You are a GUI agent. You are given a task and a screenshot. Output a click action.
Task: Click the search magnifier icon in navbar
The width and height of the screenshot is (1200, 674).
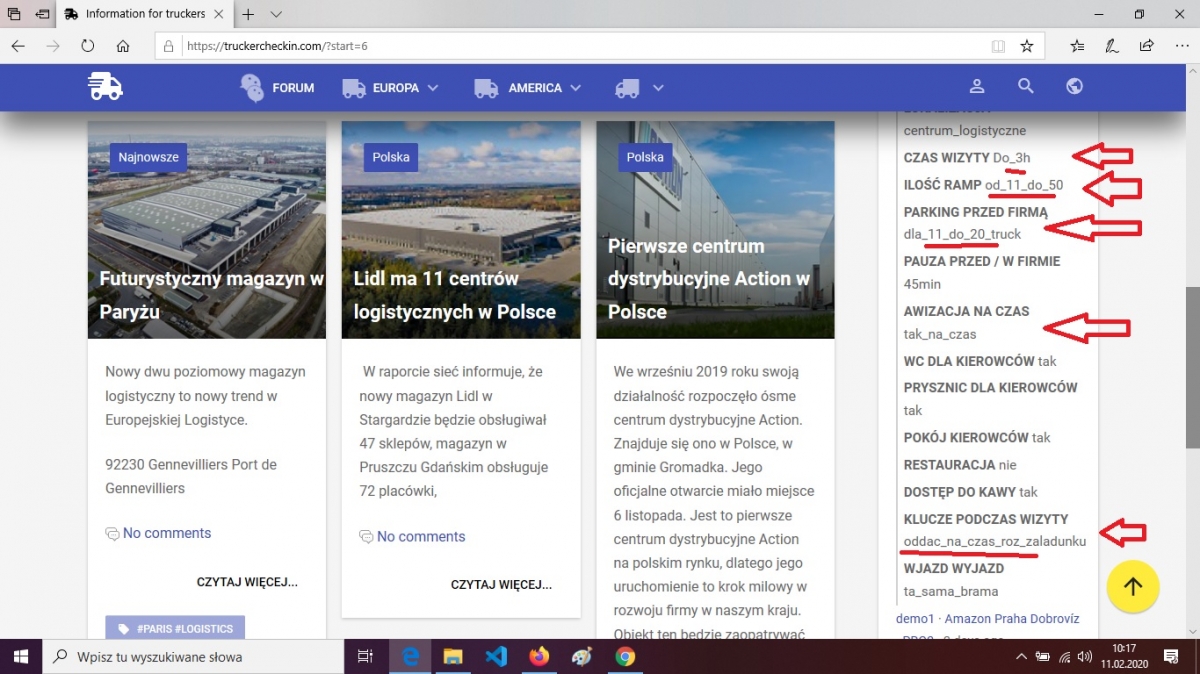pyautogui.click(x=1026, y=87)
